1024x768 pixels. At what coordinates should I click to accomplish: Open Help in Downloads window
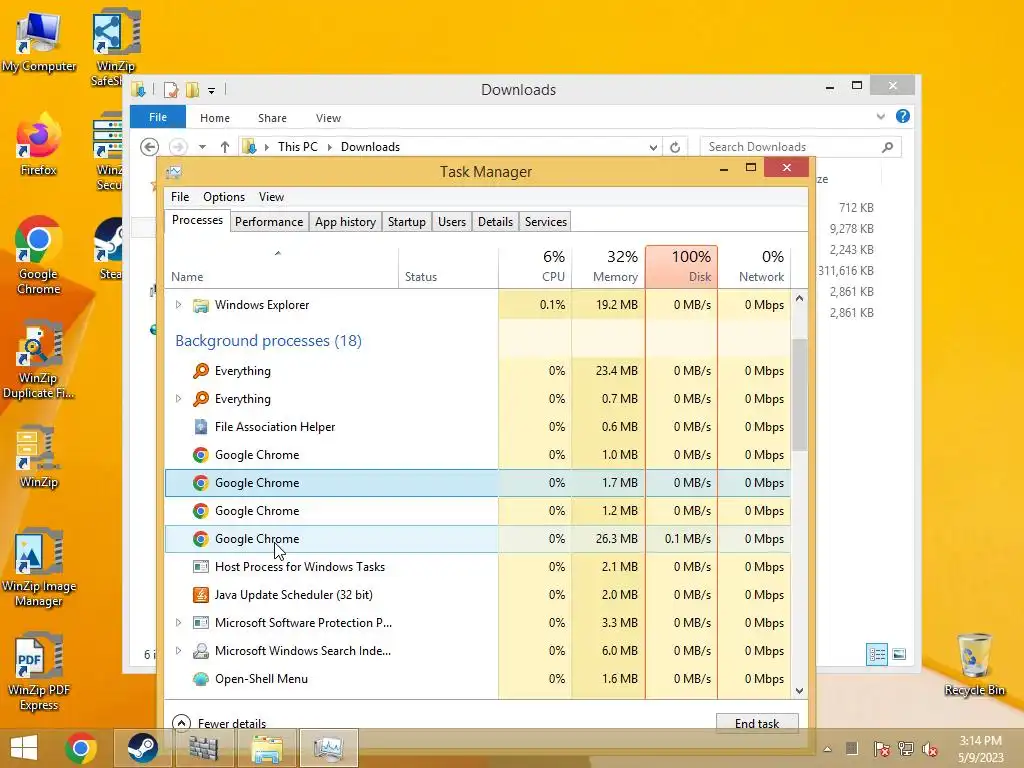[x=903, y=116]
